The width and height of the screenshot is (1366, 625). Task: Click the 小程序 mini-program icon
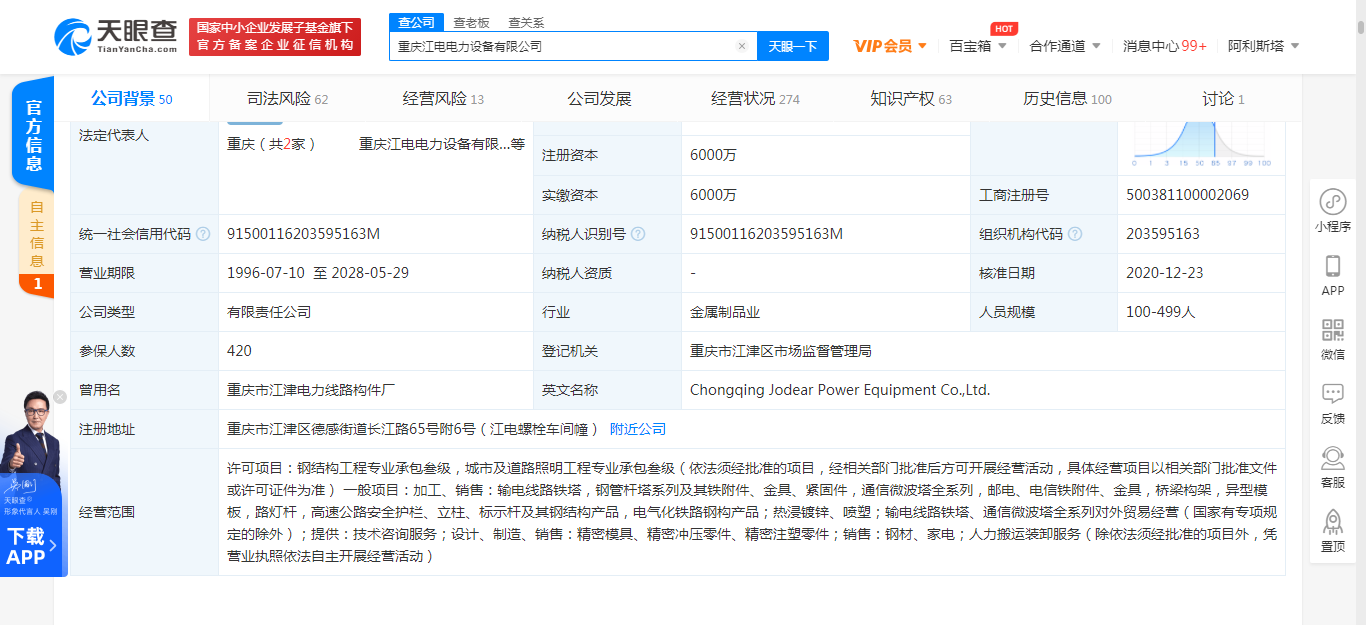pyautogui.click(x=1332, y=203)
